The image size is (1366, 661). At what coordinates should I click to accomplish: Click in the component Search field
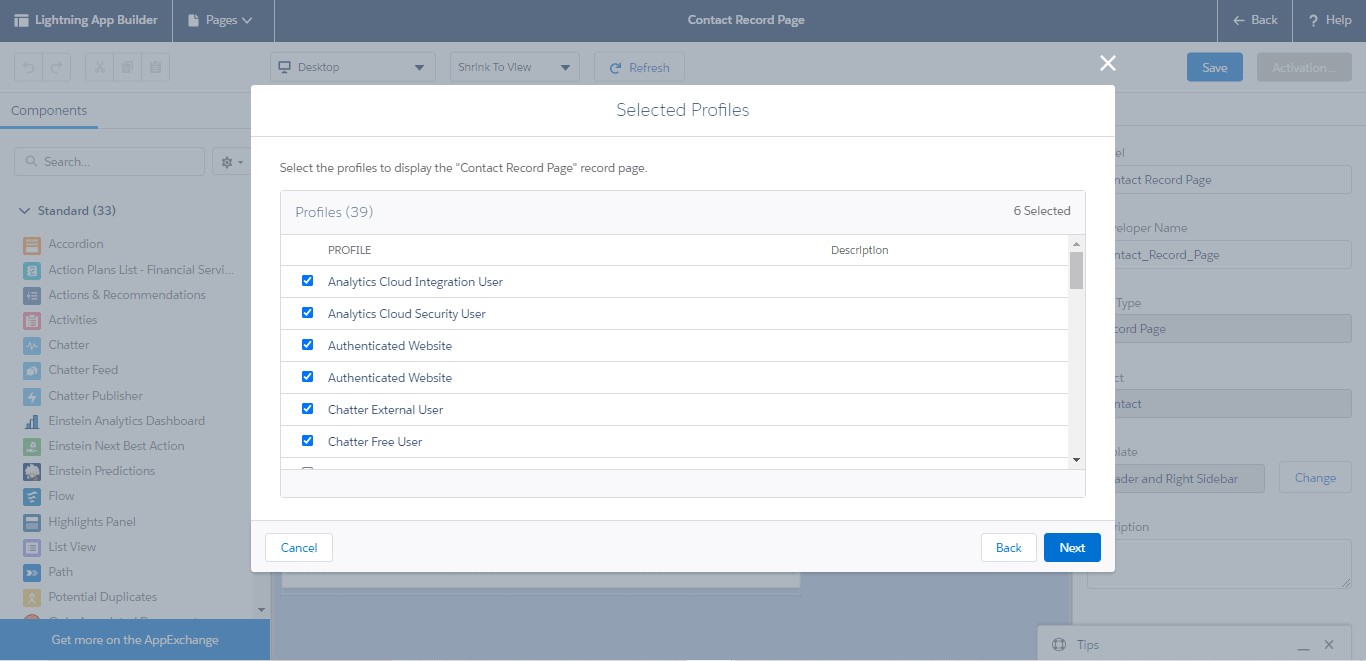click(110, 161)
